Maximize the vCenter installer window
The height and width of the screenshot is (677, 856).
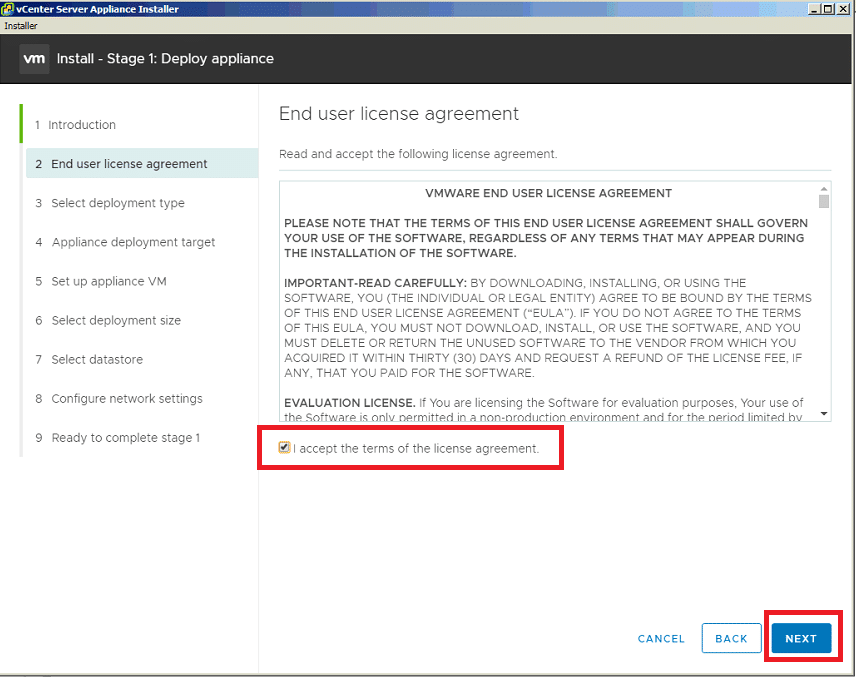[828, 9]
